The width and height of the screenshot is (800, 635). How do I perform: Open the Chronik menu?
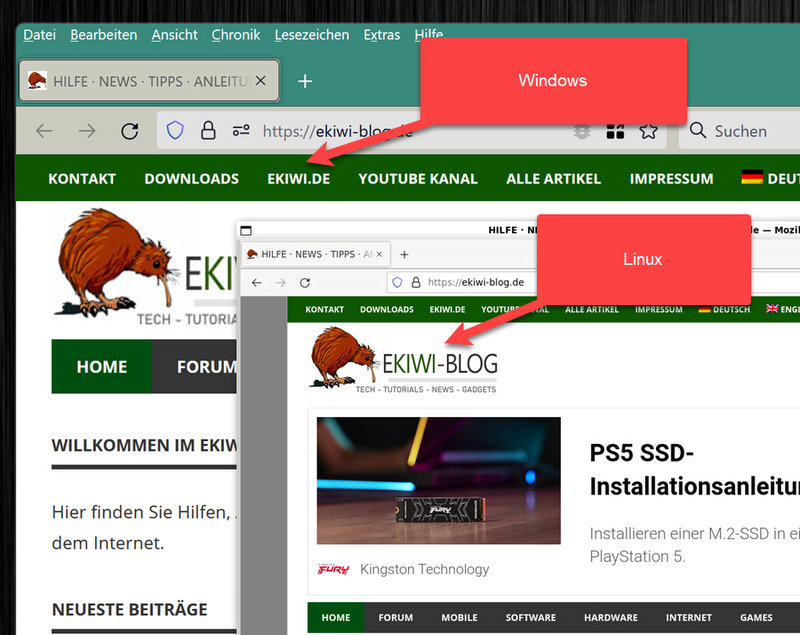coord(236,35)
